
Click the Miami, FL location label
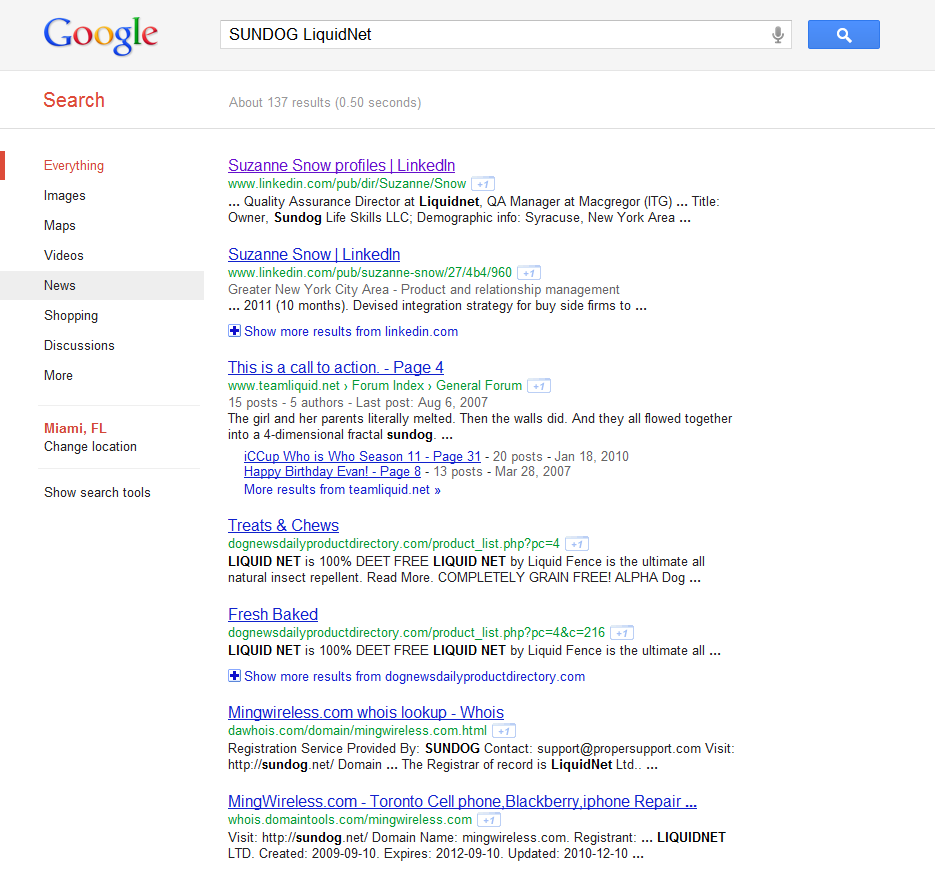tap(75, 428)
